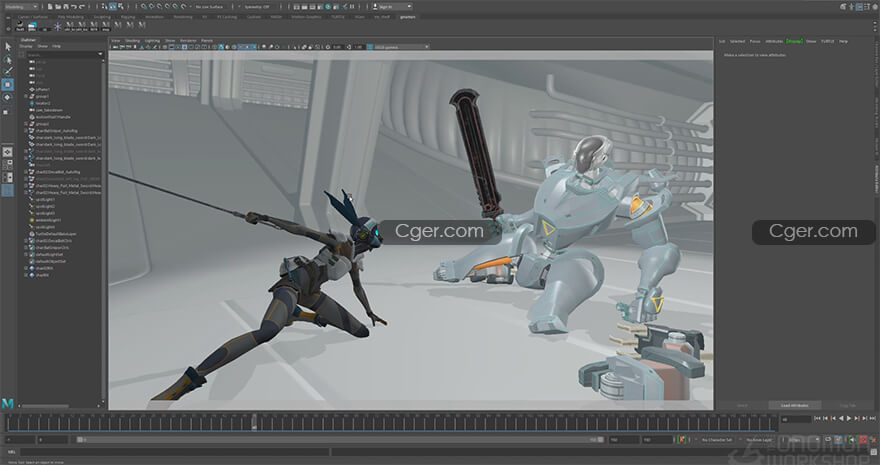The image size is (880, 465).
Task: Choose the Rotate tool in the toolbox
Action: click(8, 97)
